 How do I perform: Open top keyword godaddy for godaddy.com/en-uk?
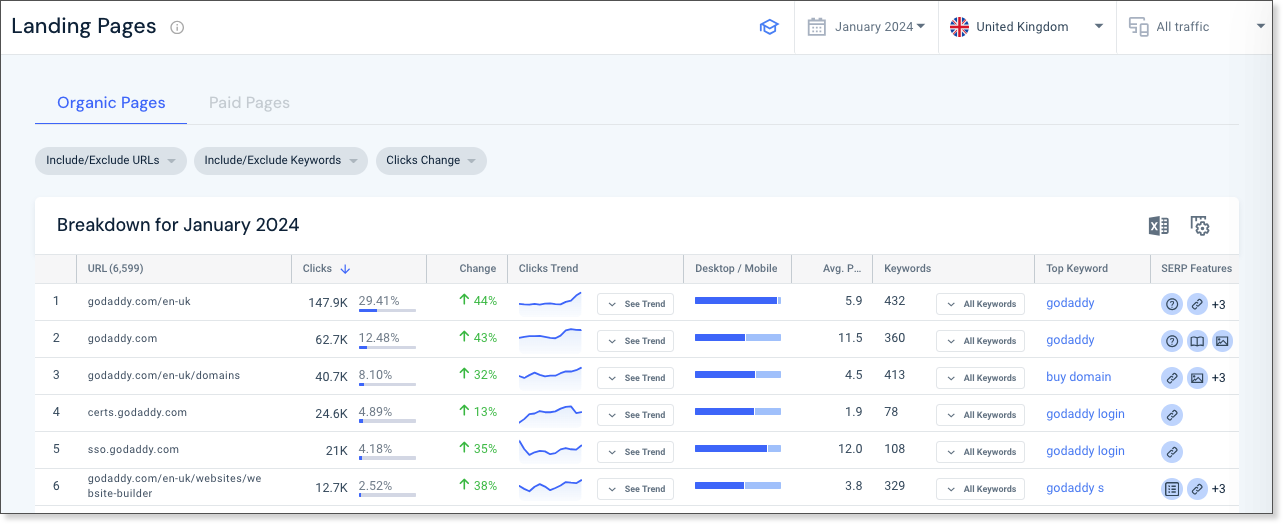[x=1070, y=304]
